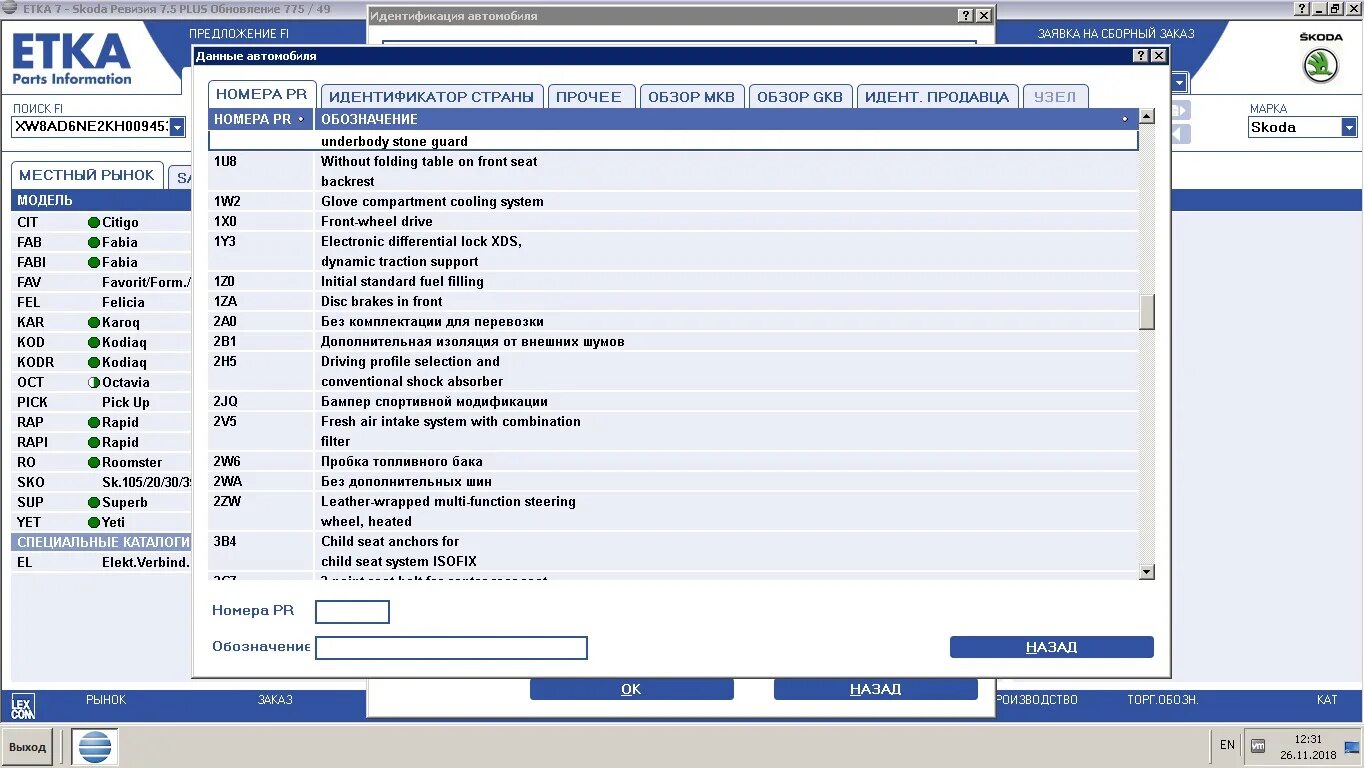This screenshot has width=1364, height=768.
Task: Select the Elekt.Verbind. special catalog row
Action: tap(101, 562)
